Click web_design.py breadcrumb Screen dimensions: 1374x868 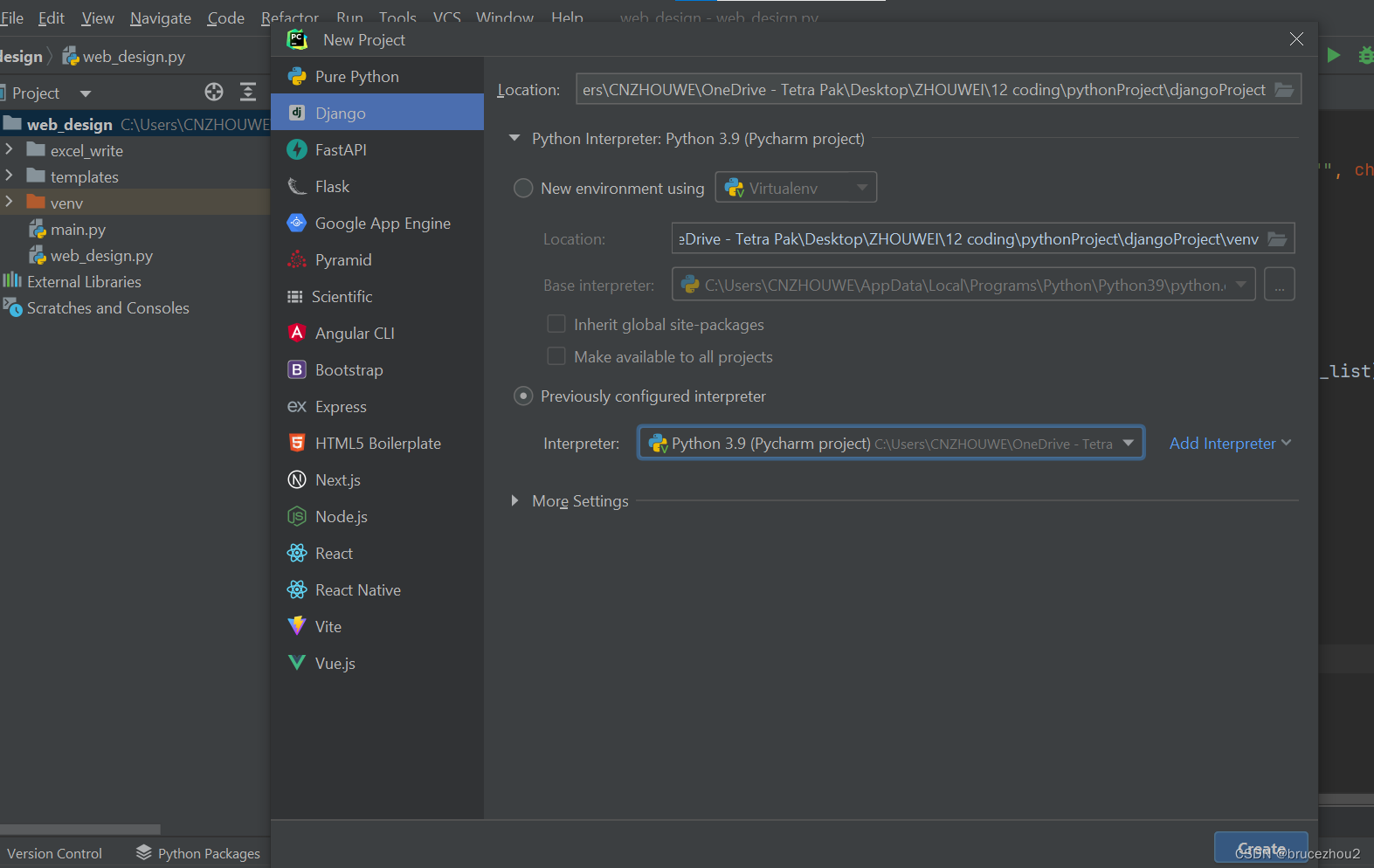[124, 57]
